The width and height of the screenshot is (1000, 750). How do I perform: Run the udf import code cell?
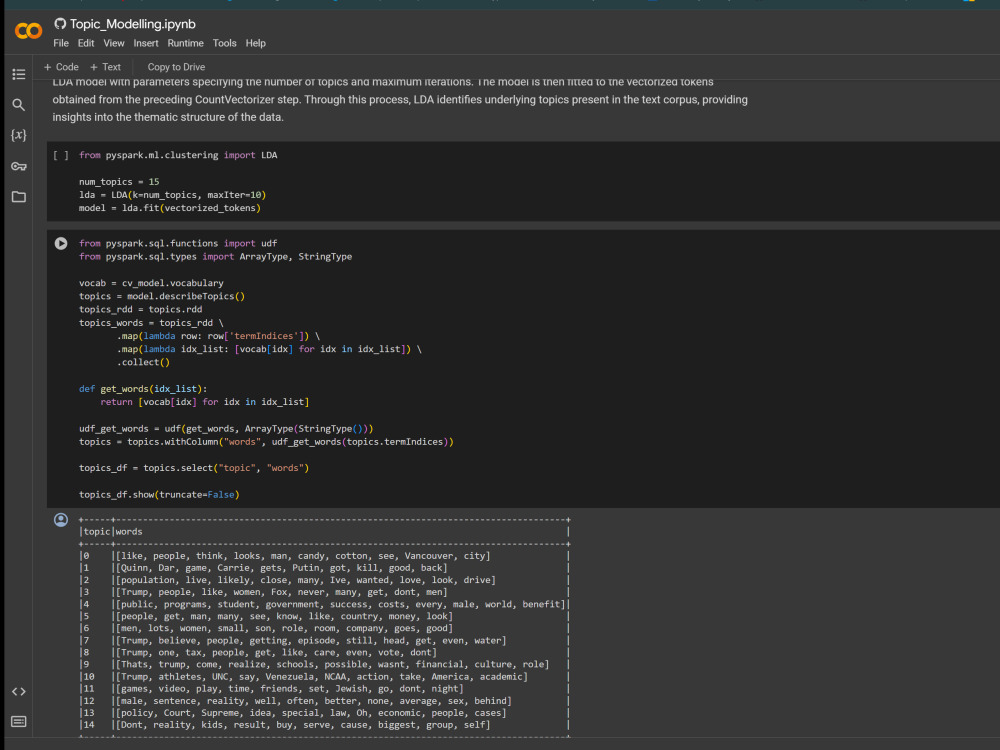tap(61, 243)
